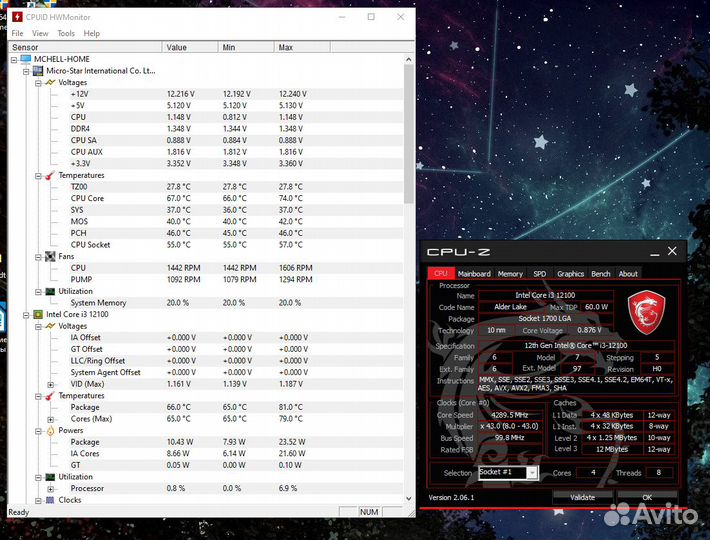Click the CPUID HWMonitor title bar icon
The image size is (710, 540).
(17, 17)
